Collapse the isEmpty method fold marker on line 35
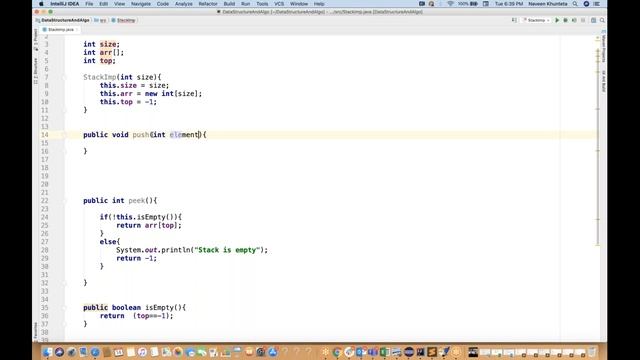The height and width of the screenshot is (360, 640). coord(64,307)
